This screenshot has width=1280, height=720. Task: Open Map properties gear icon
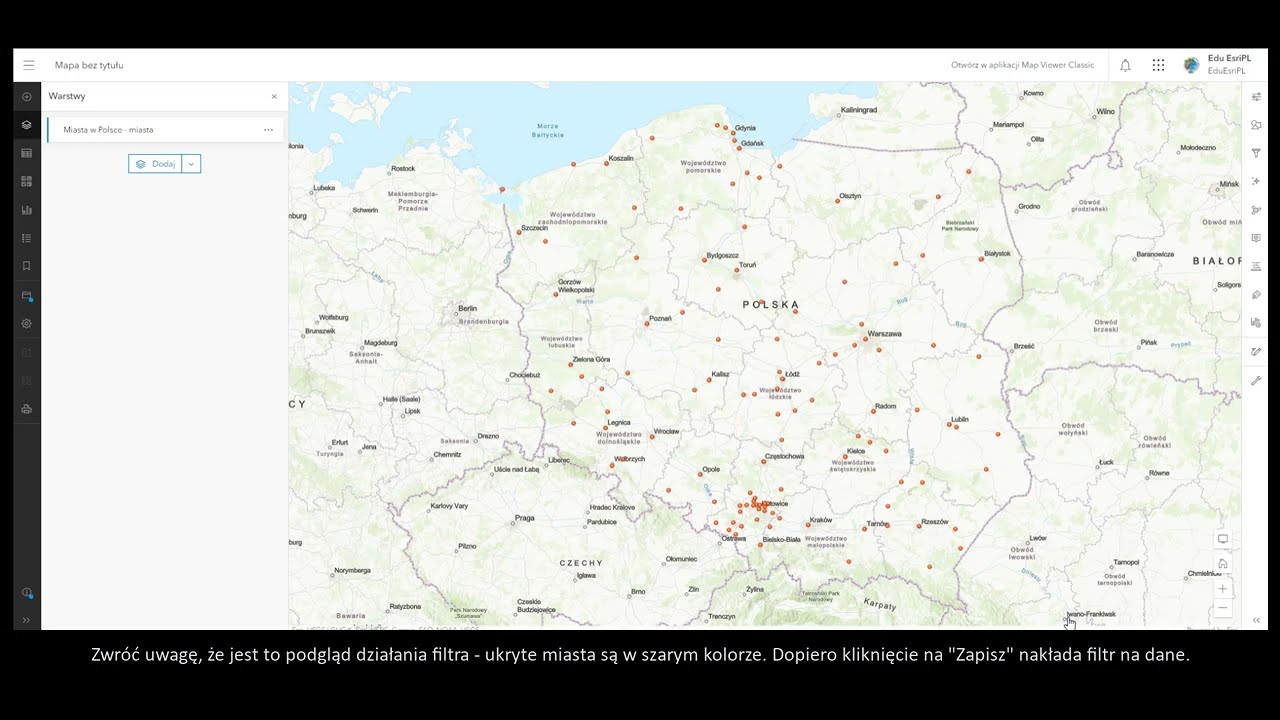pyautogui.click(x=27, y=323)
